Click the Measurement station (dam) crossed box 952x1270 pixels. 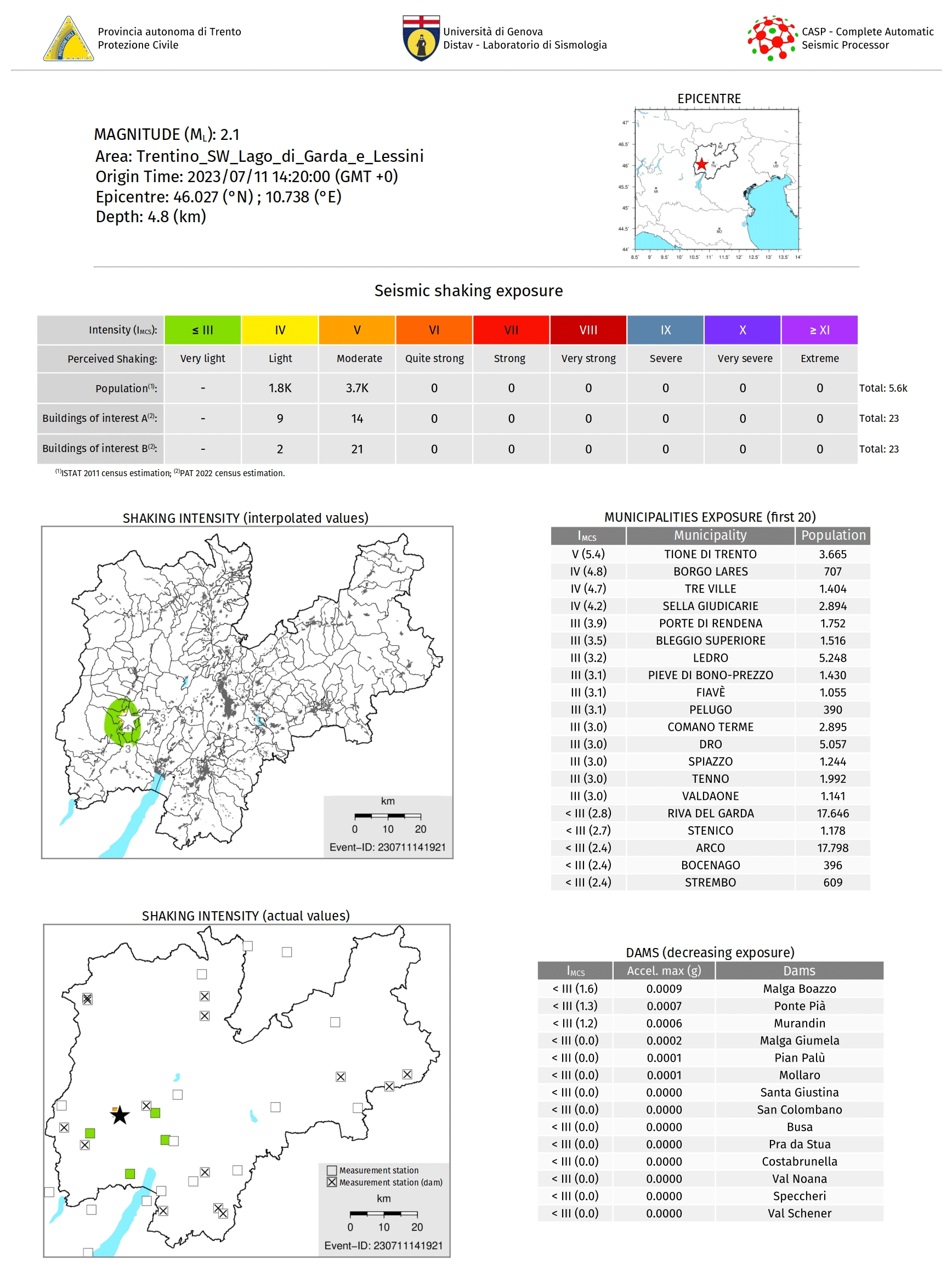332,1182
